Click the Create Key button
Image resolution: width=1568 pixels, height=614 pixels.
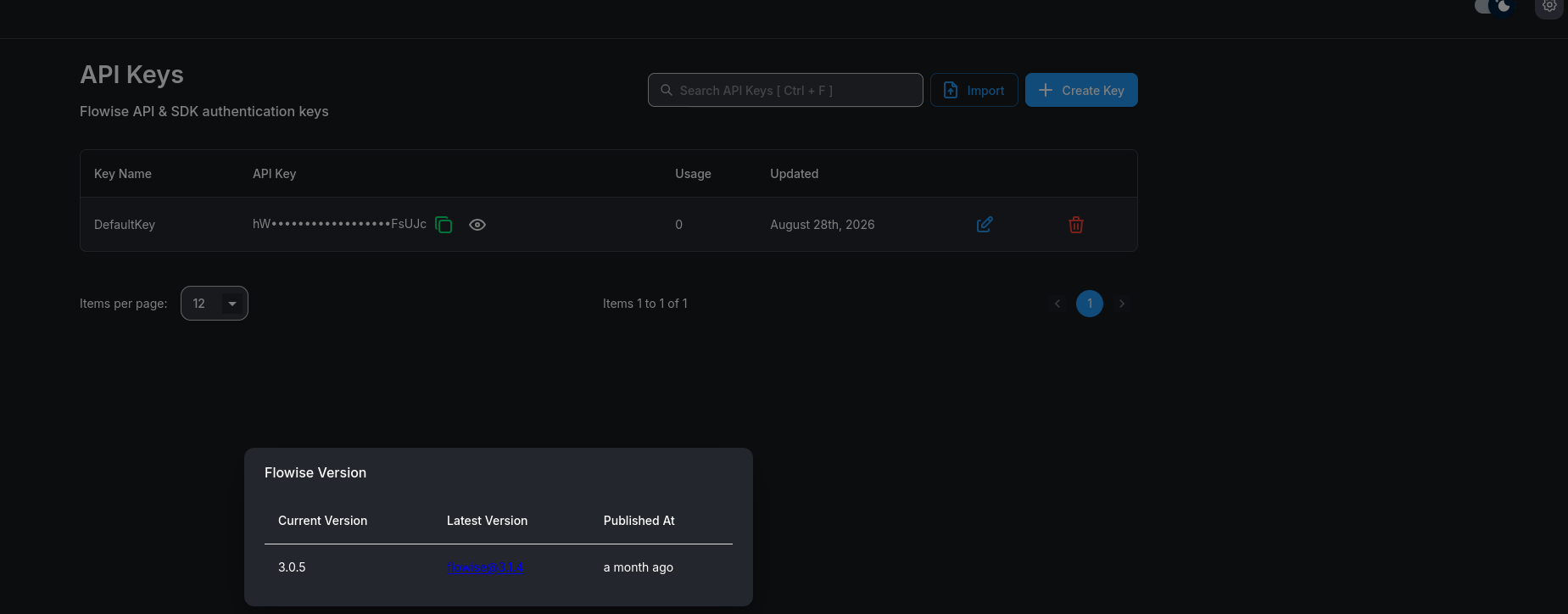click(x=1081, y=90)
